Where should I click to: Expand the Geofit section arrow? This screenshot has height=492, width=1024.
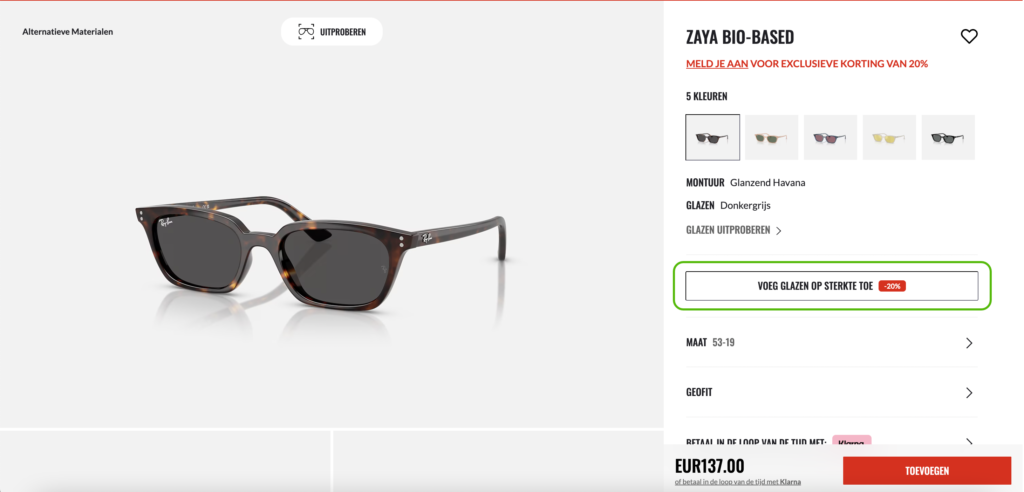[969, 393]
